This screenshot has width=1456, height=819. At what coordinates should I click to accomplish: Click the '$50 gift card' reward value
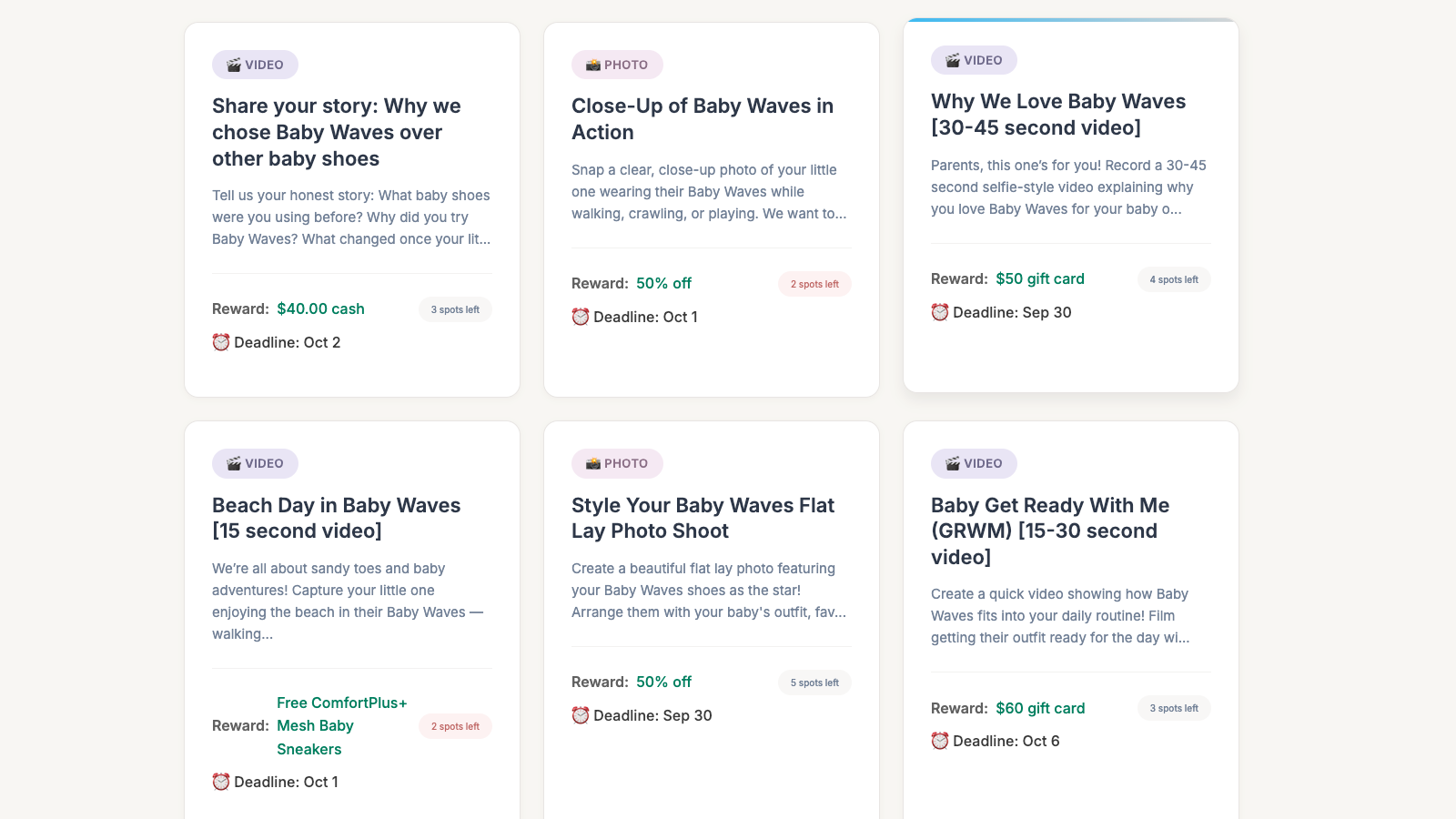(1040, 278)
